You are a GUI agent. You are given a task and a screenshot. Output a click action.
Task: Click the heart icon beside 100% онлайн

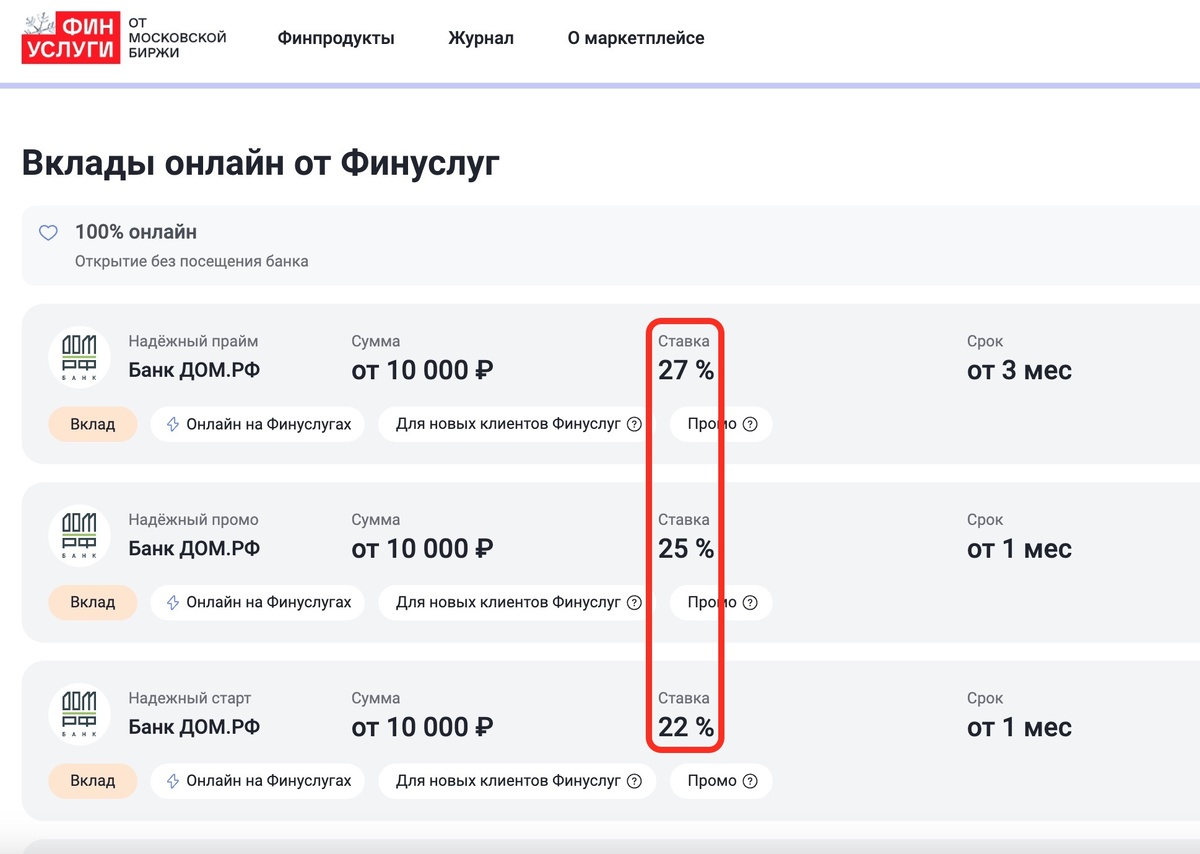[x=48, y=233]
